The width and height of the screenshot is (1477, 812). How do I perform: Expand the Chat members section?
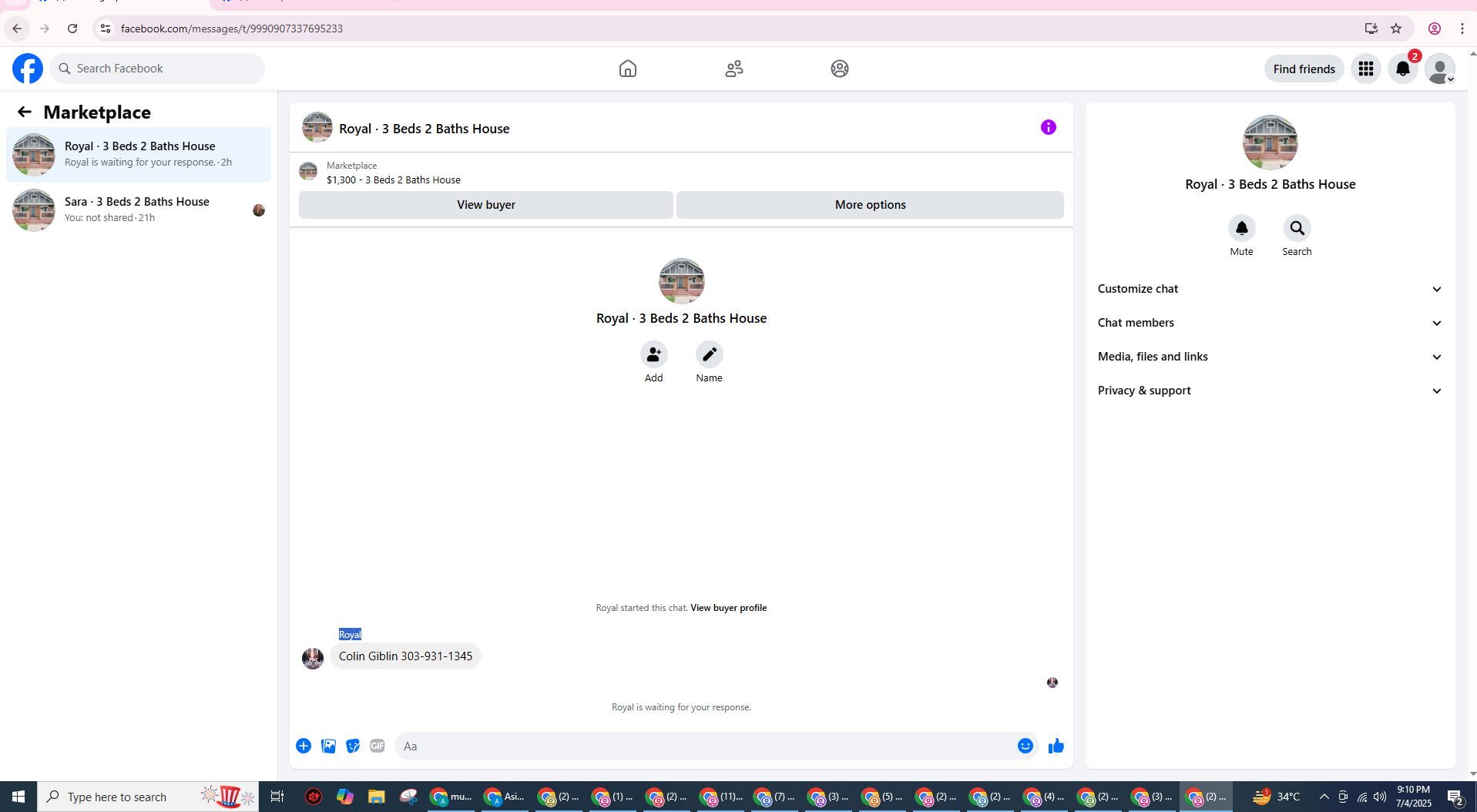coord(1270,323)
